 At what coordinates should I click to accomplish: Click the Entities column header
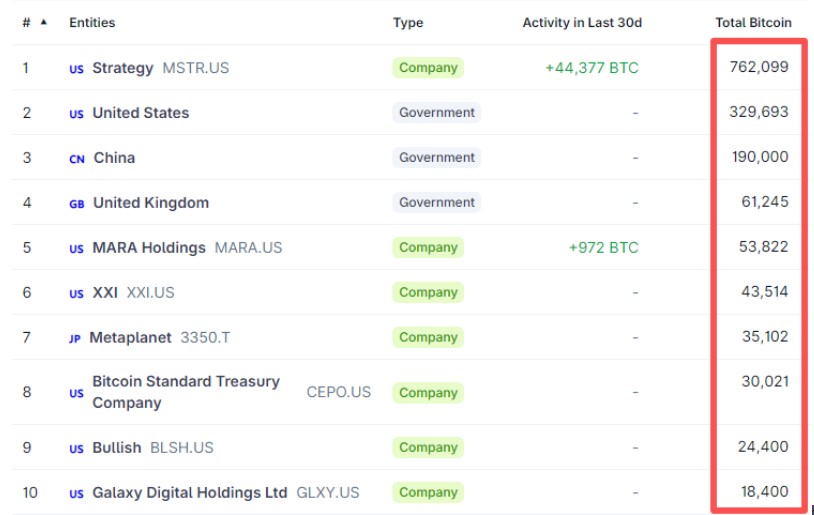click(x=92, y=23)
